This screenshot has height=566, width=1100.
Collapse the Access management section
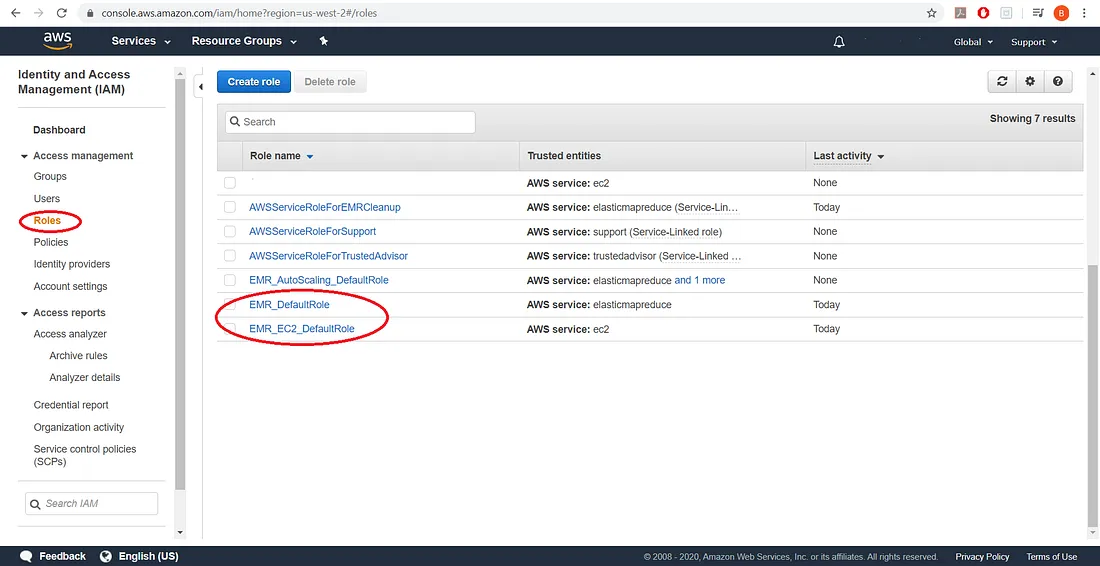pos(25,156)
